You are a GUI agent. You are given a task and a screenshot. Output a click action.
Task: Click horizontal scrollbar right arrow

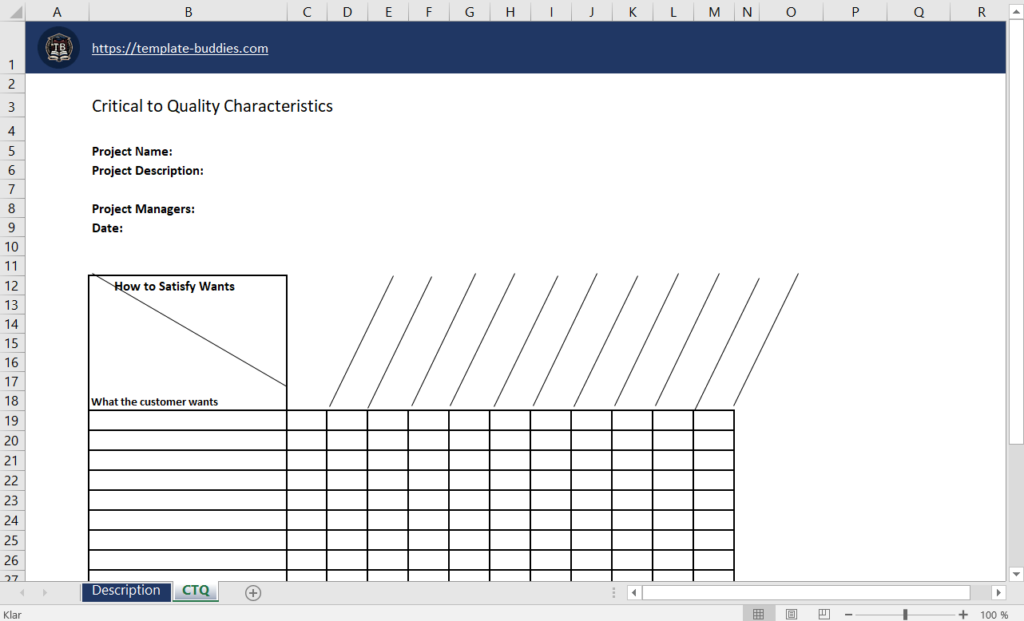coord(998,593)
